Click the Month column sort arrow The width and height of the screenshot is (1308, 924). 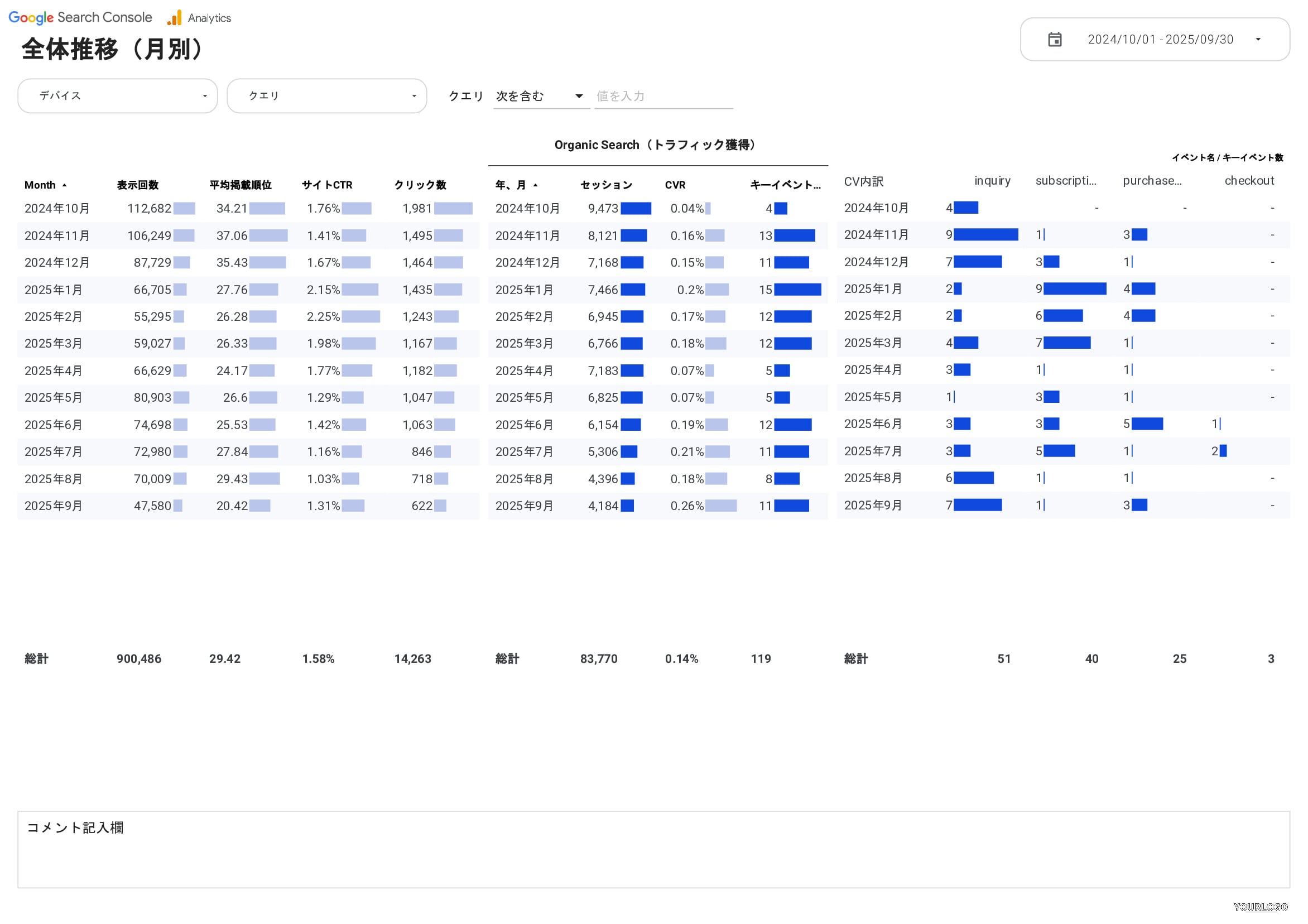pos(64,185)
